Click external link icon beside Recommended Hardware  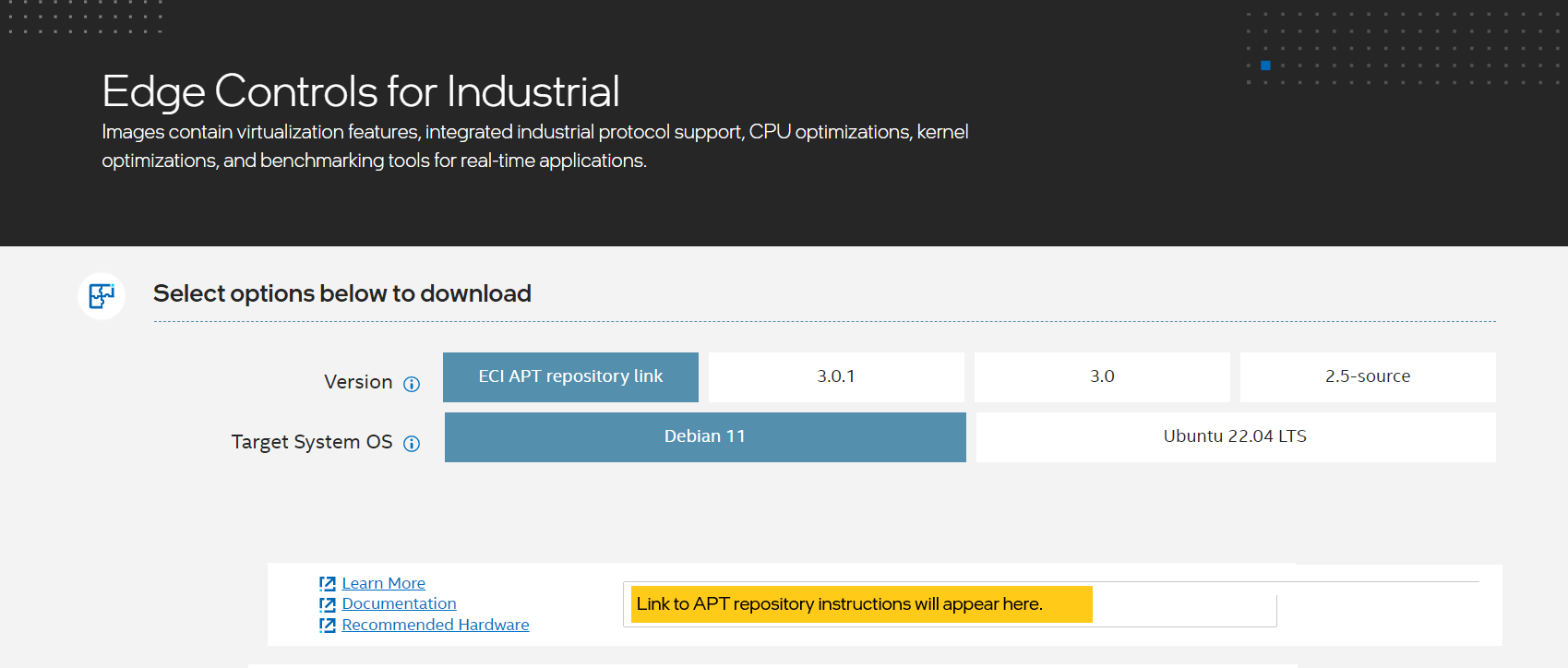pos(328,626)
